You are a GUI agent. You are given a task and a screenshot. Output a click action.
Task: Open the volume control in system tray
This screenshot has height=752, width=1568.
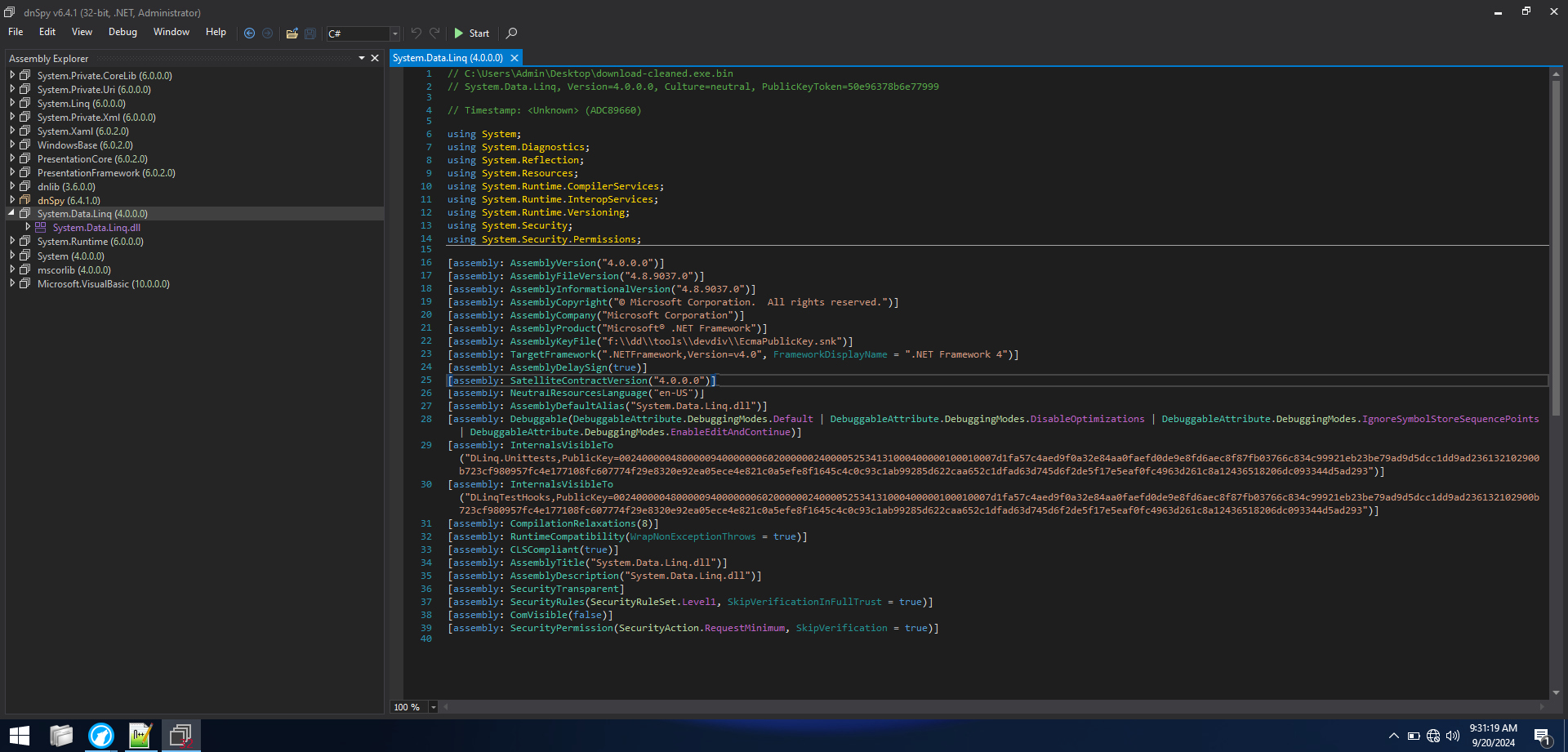1453,736
